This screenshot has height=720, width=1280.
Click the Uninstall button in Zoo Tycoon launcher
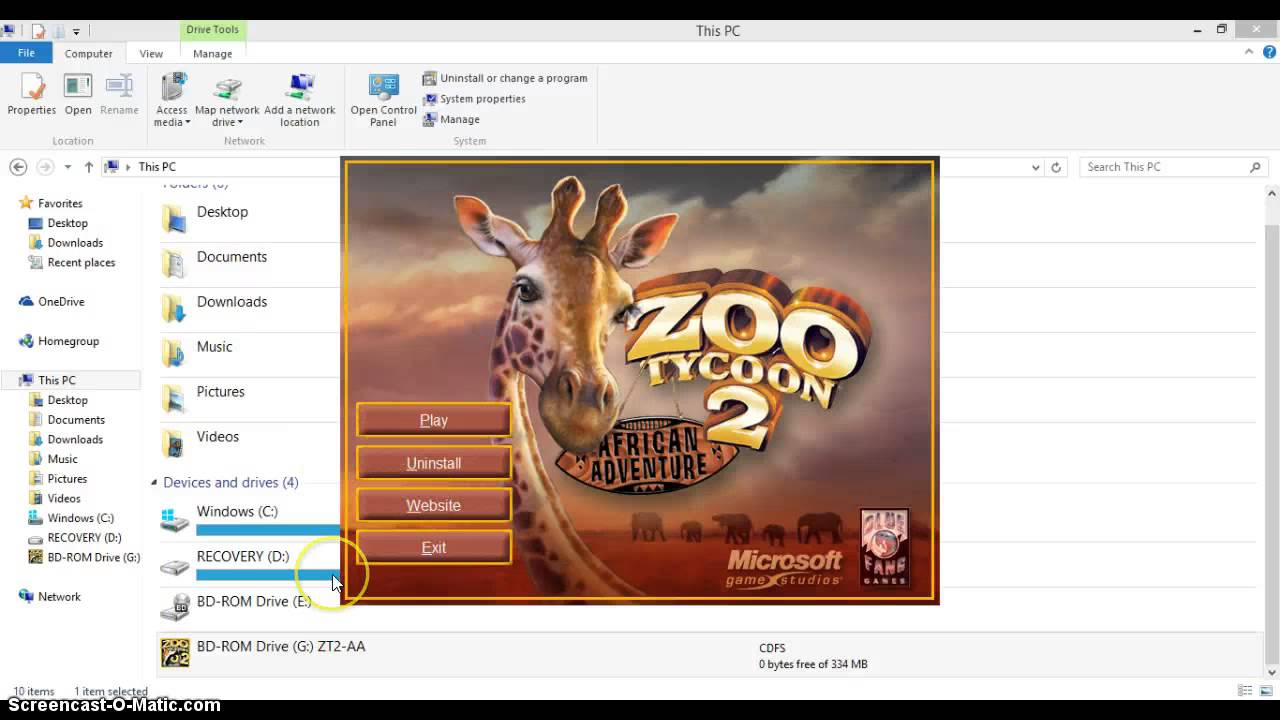(434, 463)
